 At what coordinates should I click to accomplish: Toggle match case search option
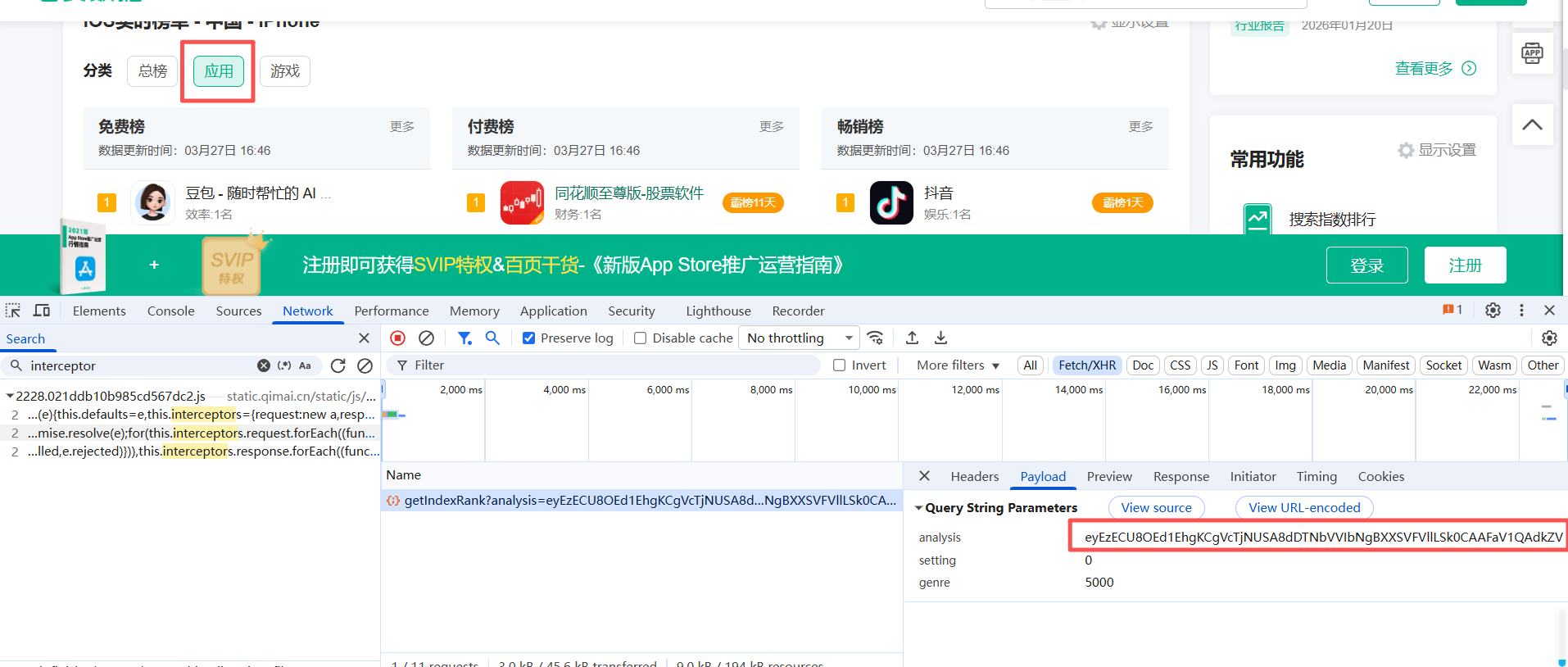tap(305, 365)
